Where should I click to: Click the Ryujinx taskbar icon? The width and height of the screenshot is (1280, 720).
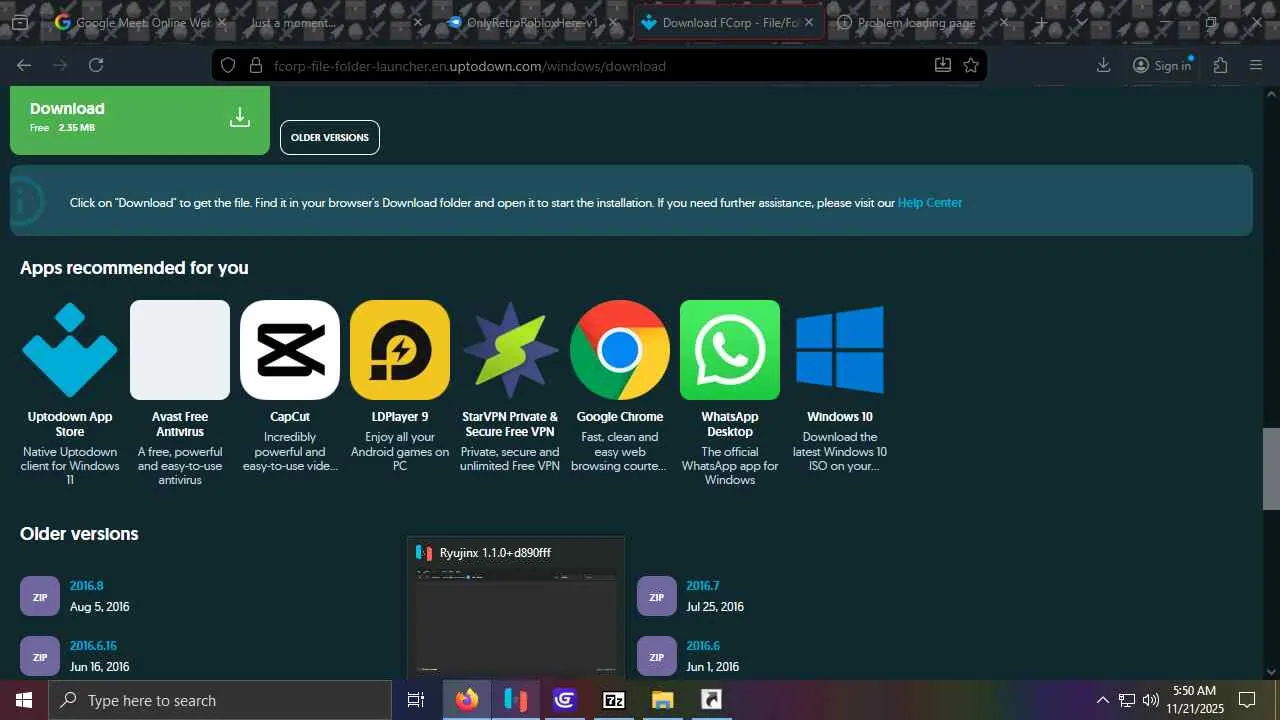(x=516, y=700)
